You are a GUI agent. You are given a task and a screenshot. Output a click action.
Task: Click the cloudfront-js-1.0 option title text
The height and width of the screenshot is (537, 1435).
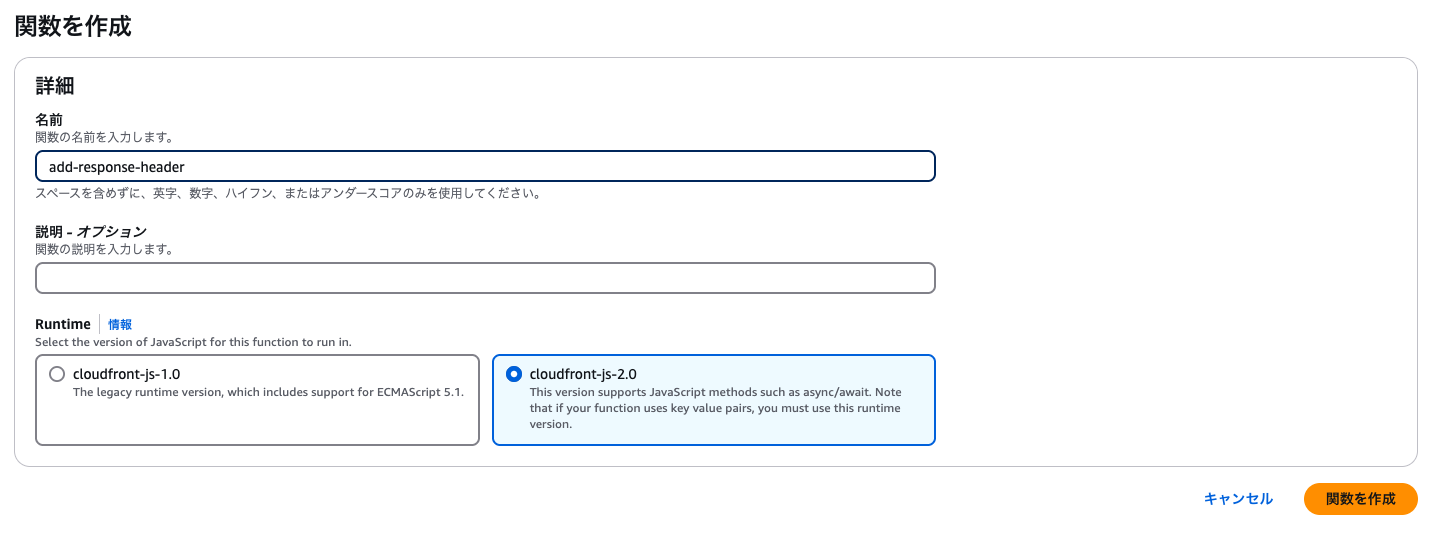(127, 374)
